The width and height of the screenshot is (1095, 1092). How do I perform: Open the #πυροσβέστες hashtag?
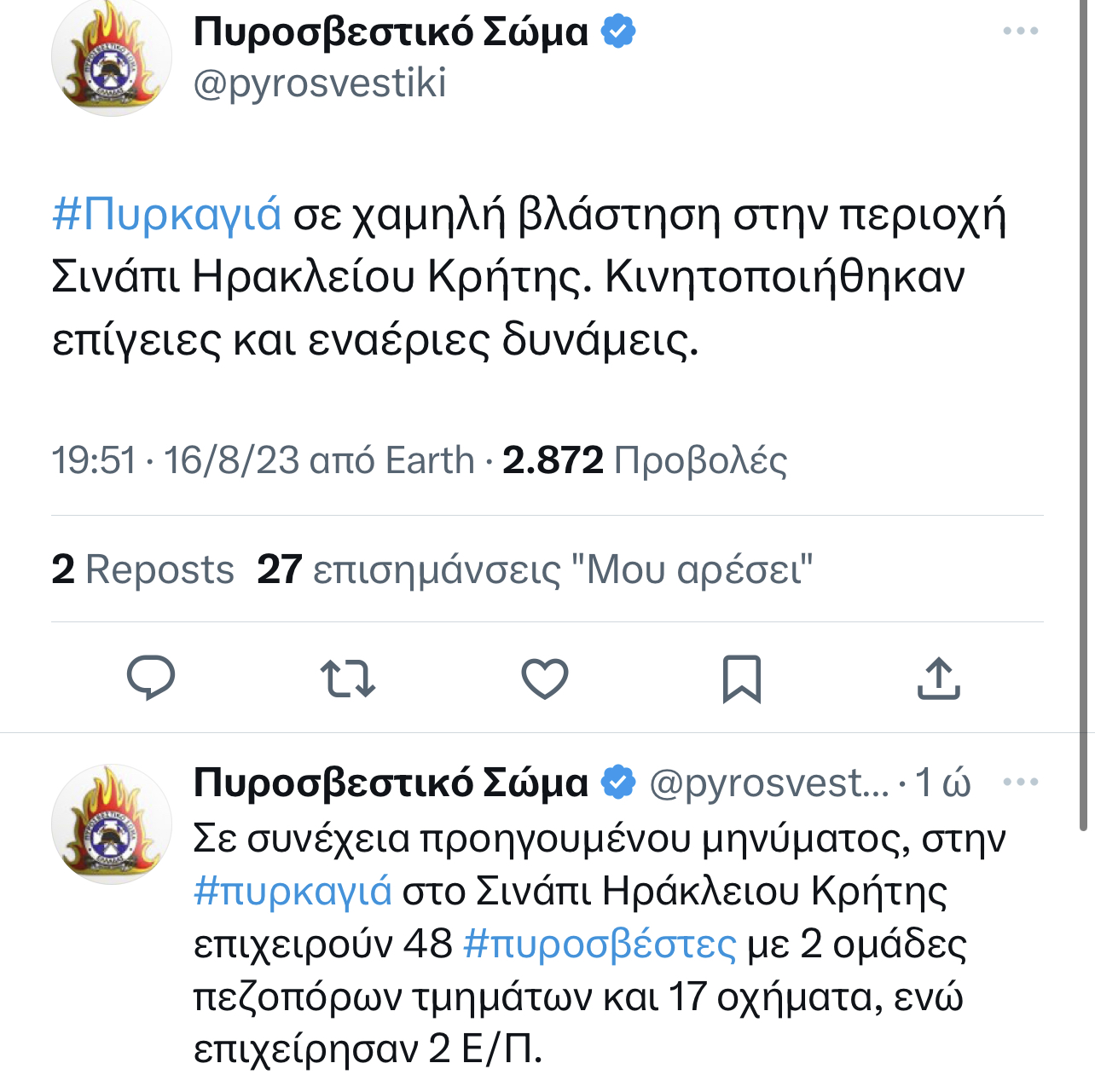(600, 944)
